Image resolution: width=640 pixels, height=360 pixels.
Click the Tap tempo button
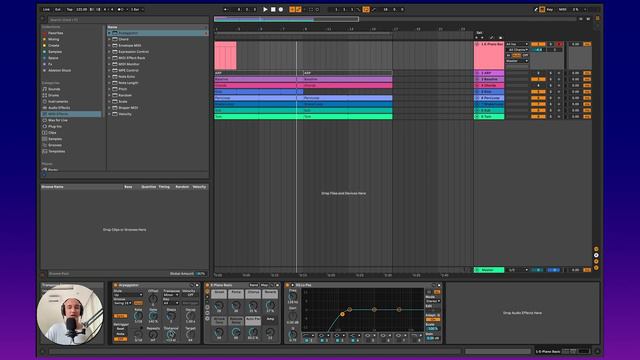click(69, 9)
